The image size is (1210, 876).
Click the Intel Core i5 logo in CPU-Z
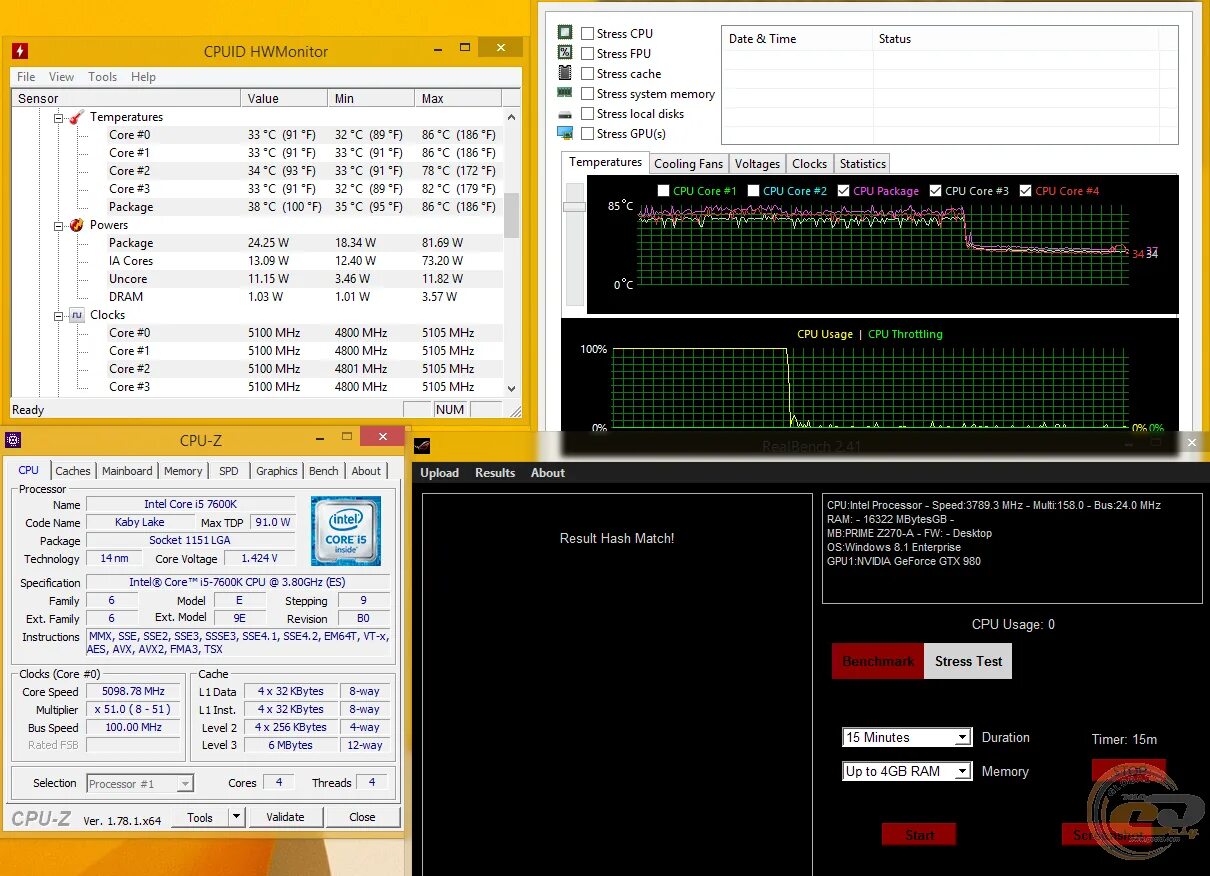(345, 530)
